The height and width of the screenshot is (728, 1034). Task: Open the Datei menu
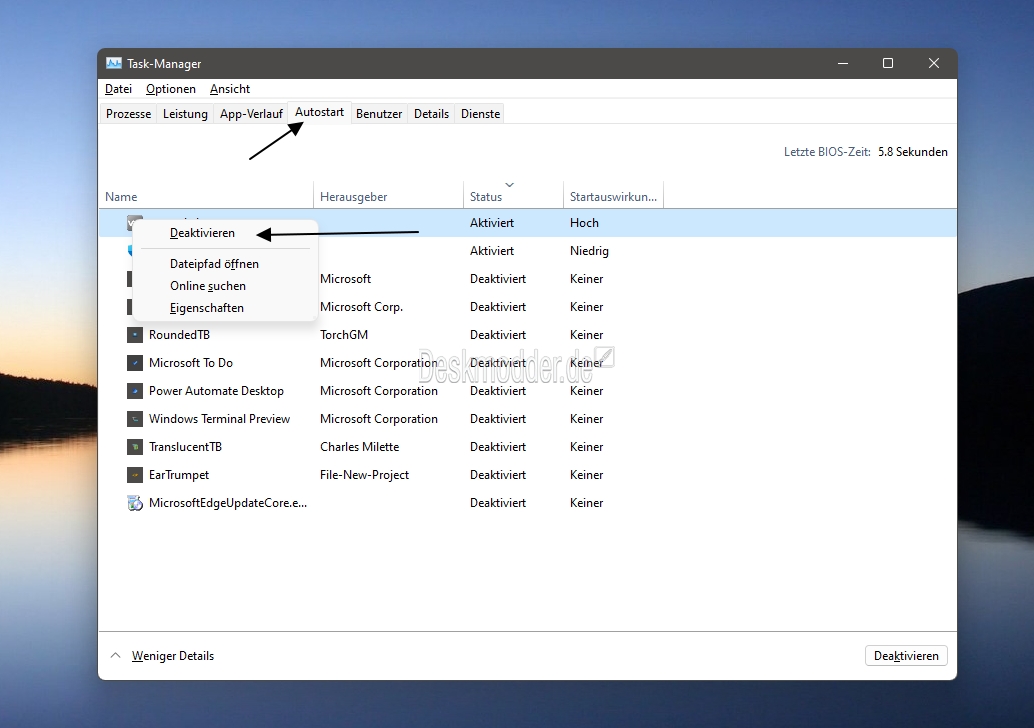[119, 89]
